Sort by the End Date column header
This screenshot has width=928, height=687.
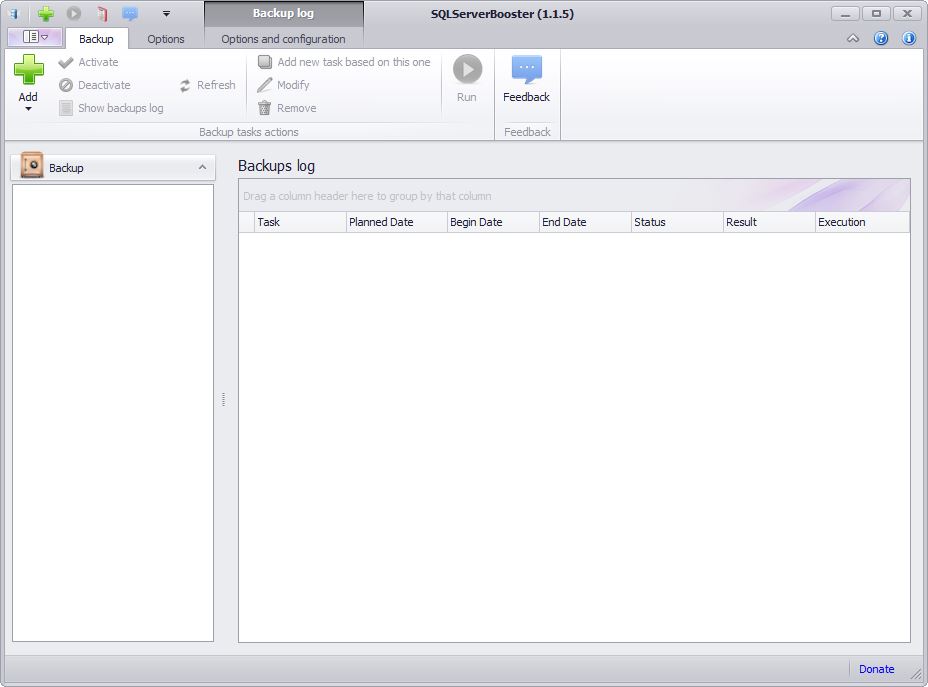point(585,222)
